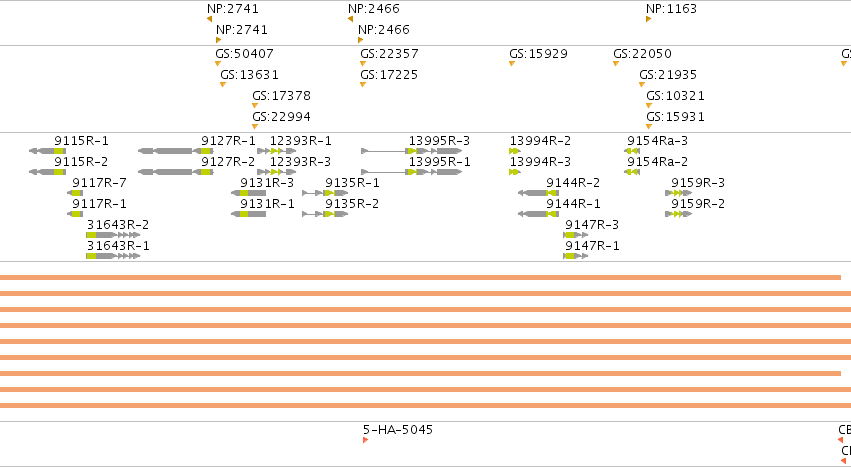Click the 12393R-1 label text
This screenshot has width=851, height=467.
tap(301, 141)
